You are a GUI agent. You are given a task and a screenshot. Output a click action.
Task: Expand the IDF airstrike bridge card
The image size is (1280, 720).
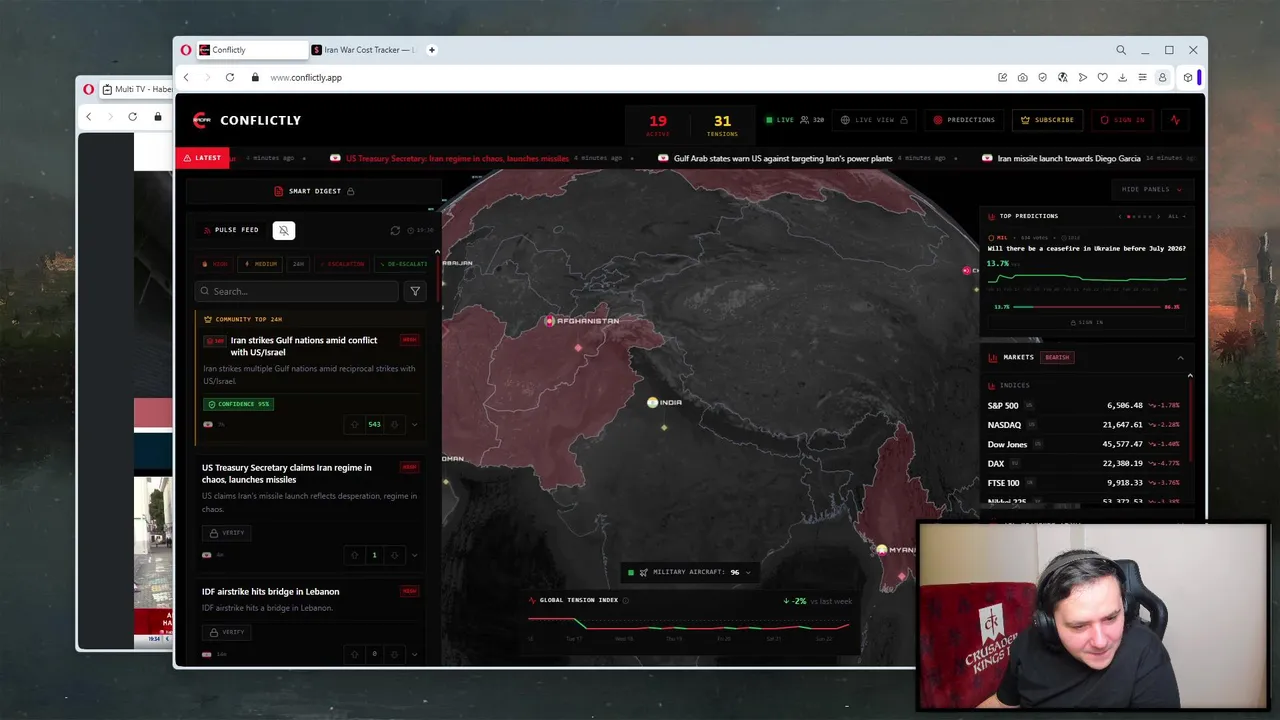414,654
